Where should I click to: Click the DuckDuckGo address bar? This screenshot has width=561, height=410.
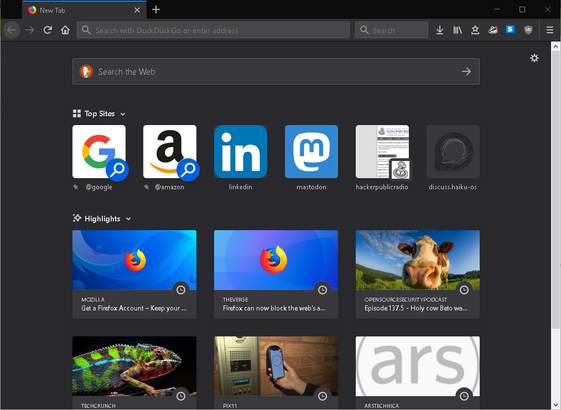point(213,30)
